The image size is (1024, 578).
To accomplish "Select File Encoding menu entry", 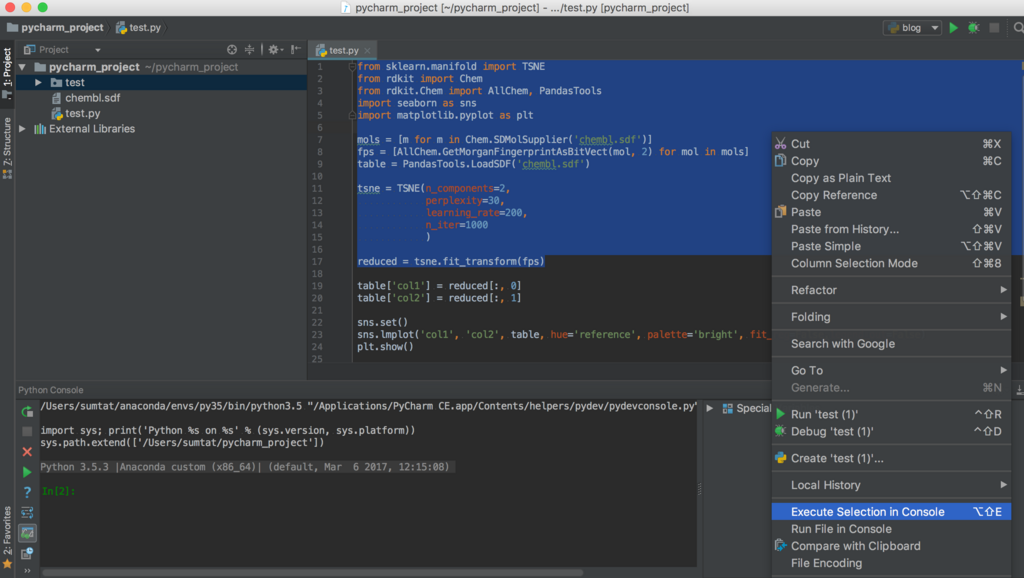I will [x=891, y=563].
